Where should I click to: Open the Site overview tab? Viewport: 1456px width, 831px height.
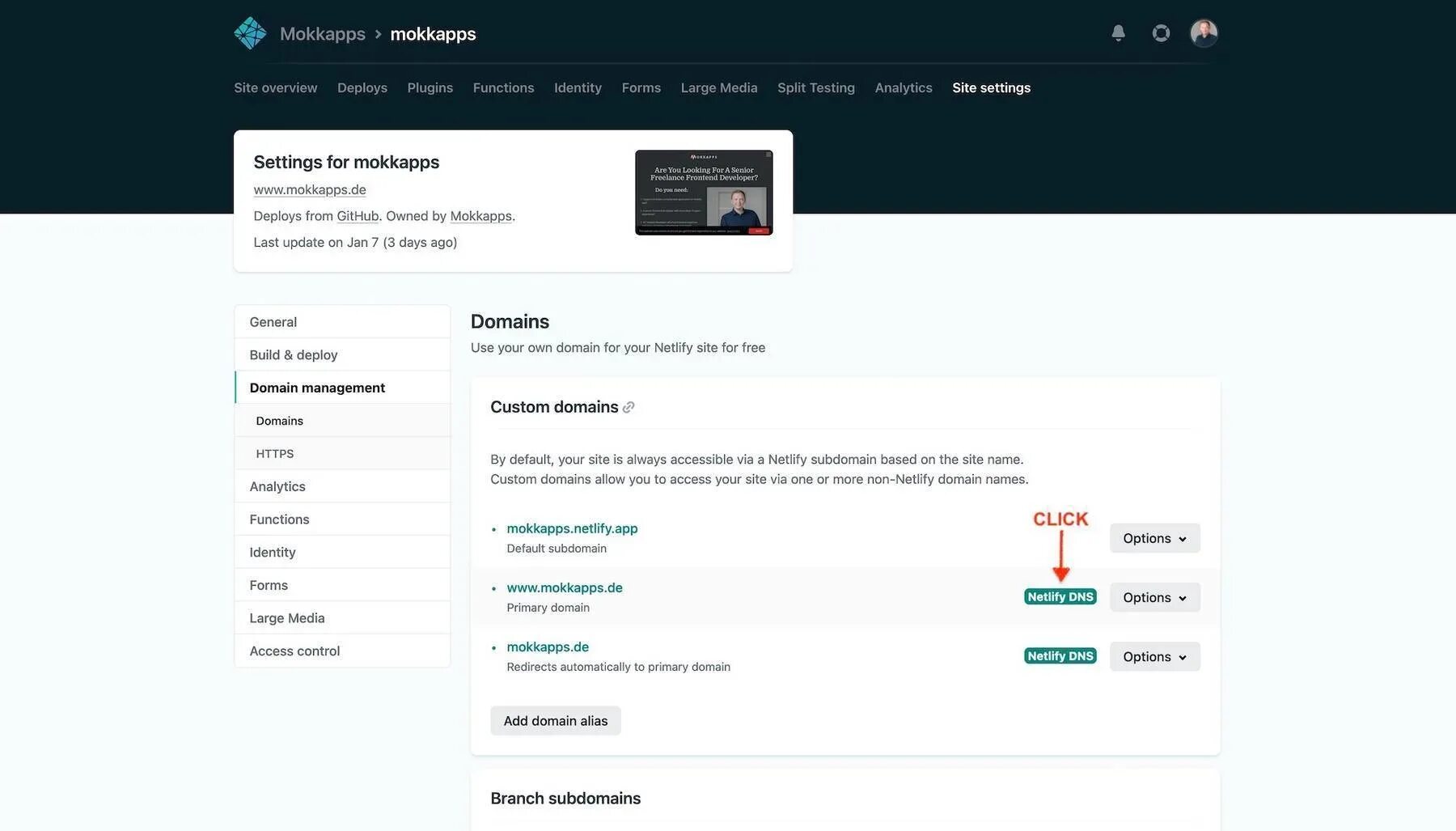pyautogui.click(x=276, y=87)
